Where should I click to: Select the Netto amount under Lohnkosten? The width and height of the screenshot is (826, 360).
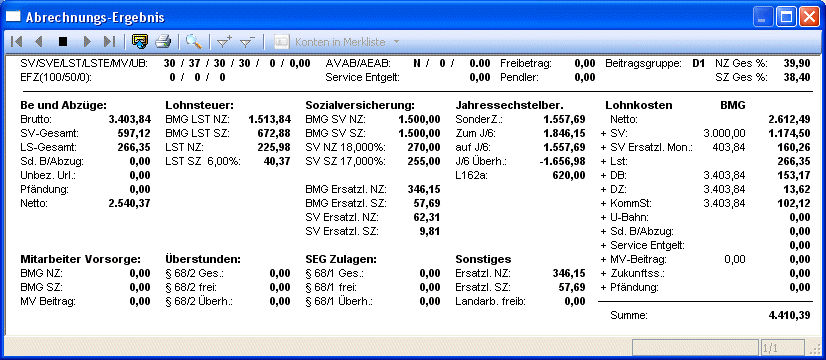coord(789,120)
